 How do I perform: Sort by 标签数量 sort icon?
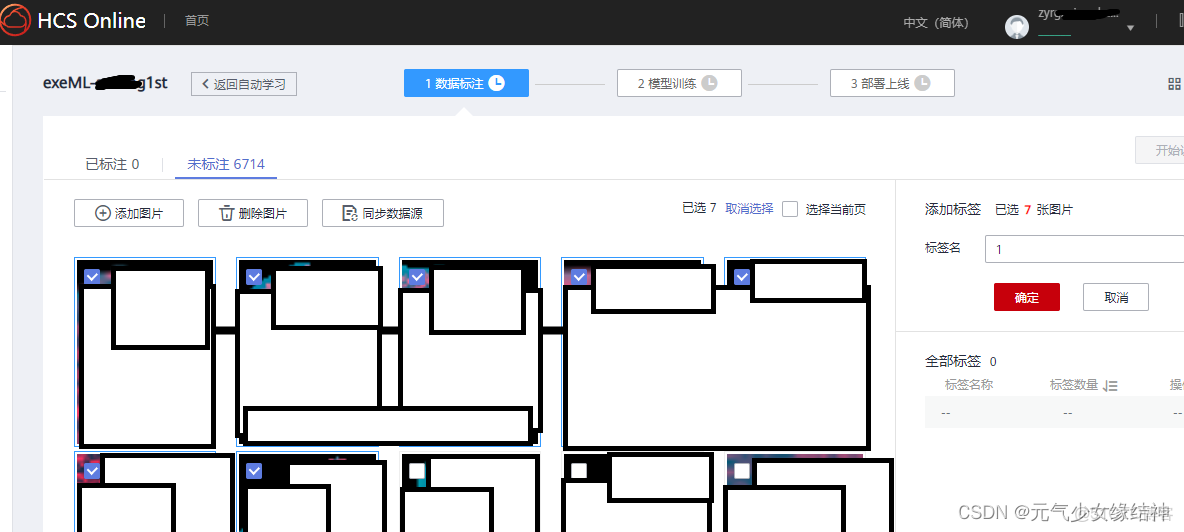pyautogui.click(x=1110, y=386)
